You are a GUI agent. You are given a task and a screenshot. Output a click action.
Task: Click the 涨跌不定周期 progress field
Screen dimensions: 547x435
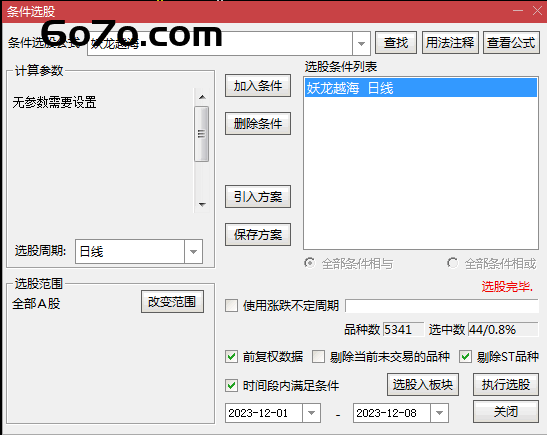coord(442,306)
